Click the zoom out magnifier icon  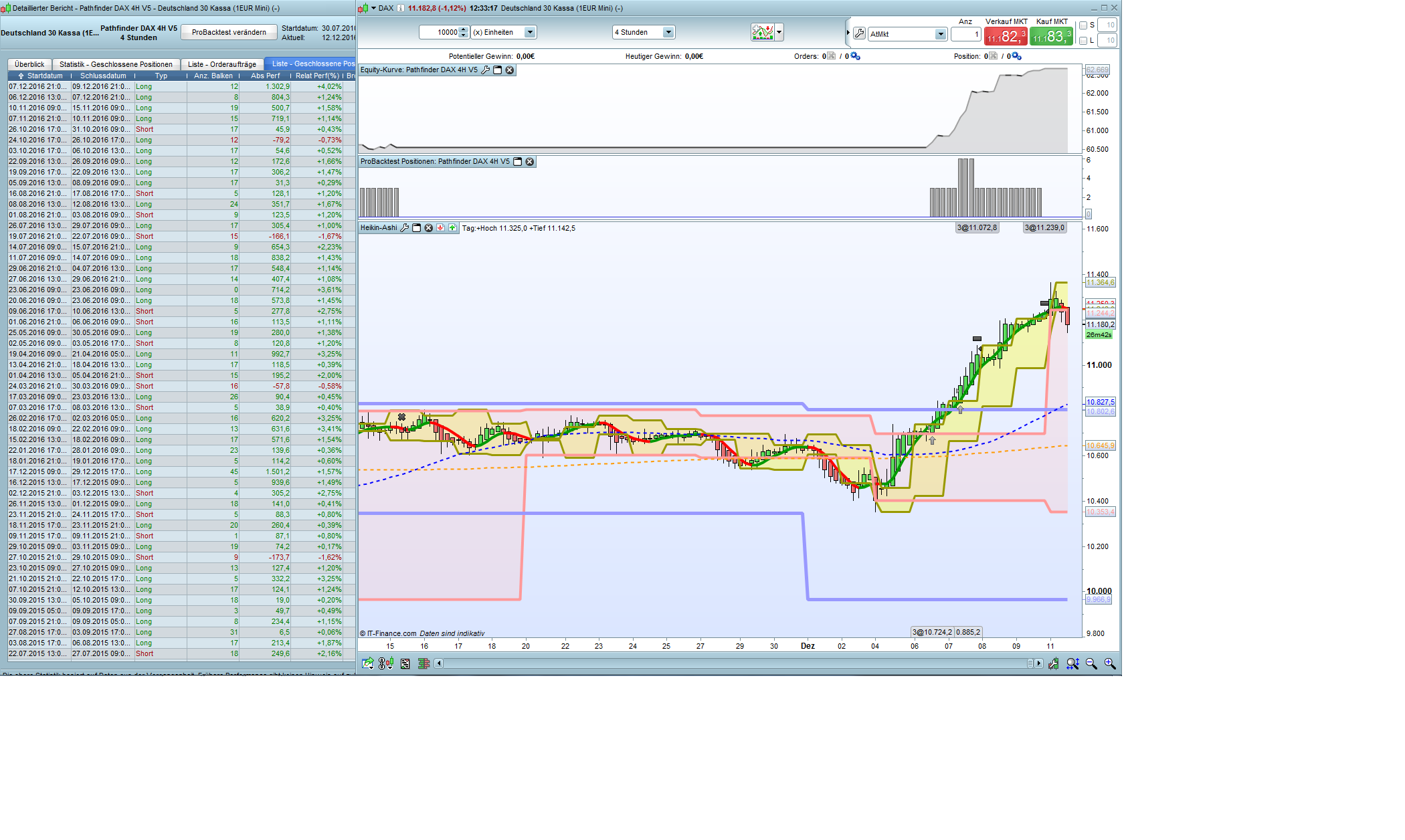click(1091, 663)
